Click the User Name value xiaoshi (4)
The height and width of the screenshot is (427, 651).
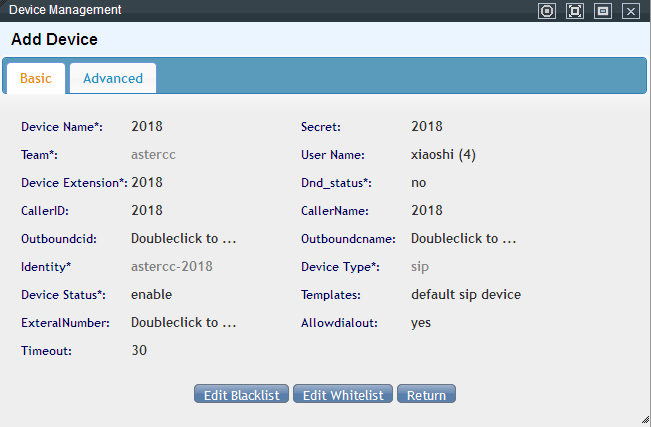[443, 155]
